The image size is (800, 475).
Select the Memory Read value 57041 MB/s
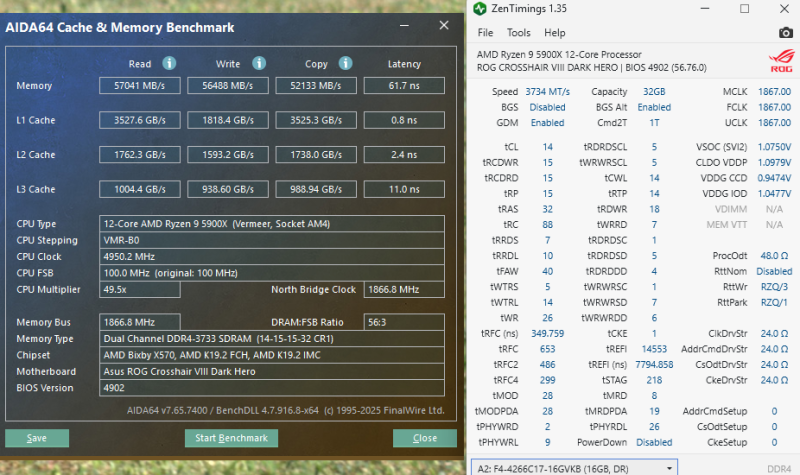point(140,86)
